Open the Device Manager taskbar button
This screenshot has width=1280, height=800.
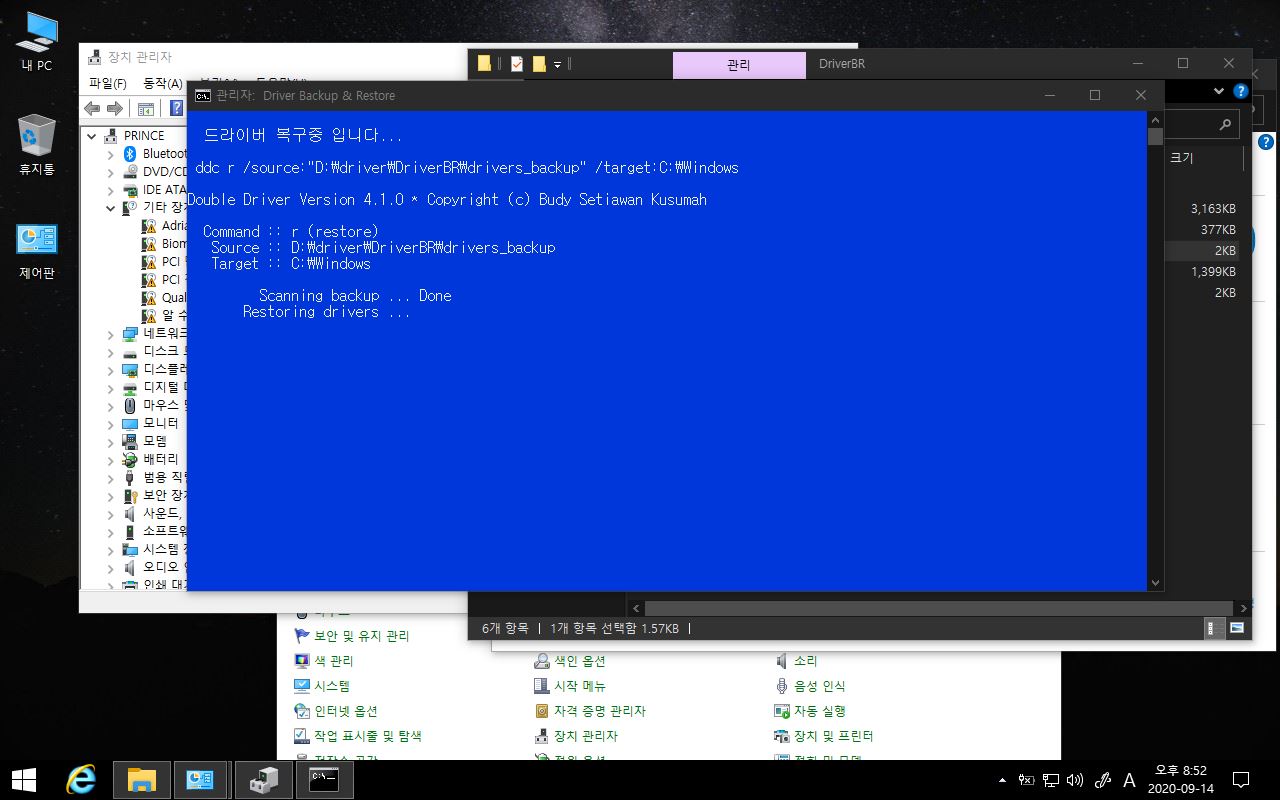(263, 779)
